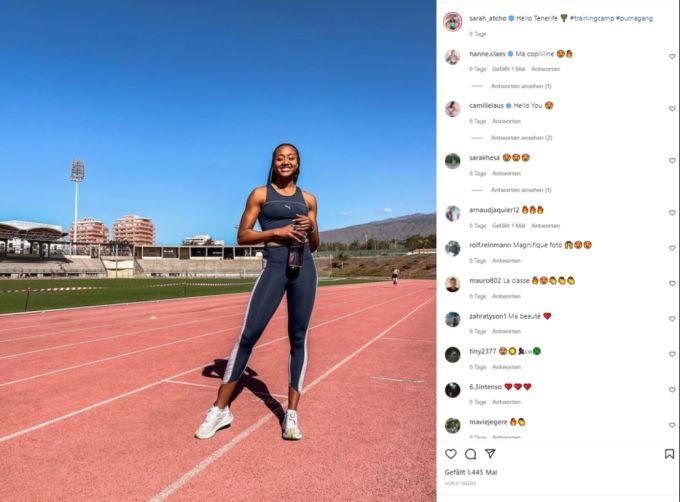Expand the two replies under camillelaus comment
Screen dimensions: 680x502
(x=521, y=138)
